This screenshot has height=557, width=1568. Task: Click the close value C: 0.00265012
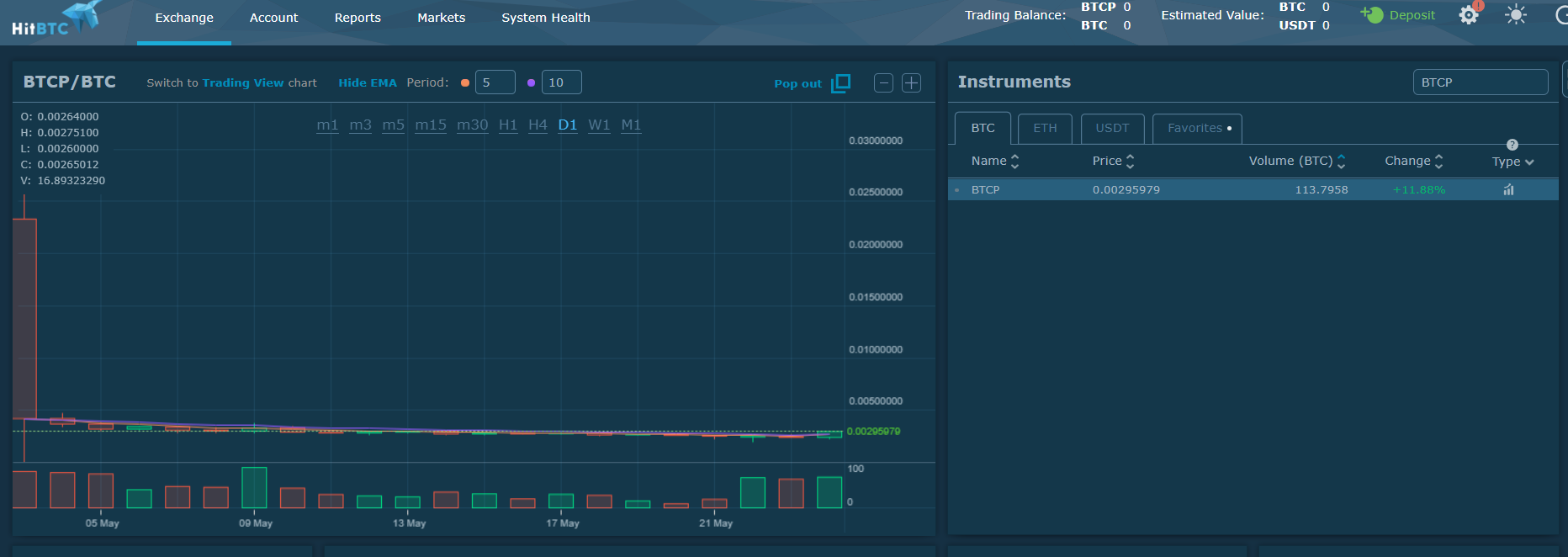coord(60,165)
